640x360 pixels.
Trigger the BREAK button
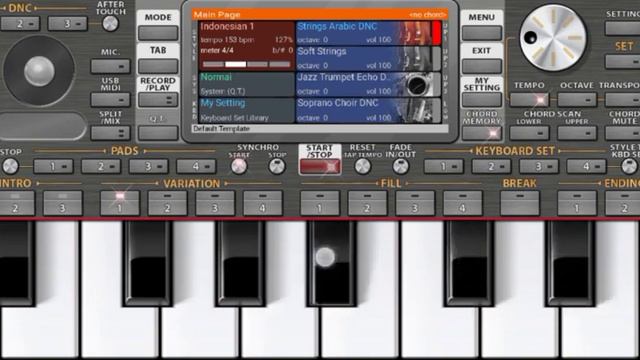pos(520,203)
